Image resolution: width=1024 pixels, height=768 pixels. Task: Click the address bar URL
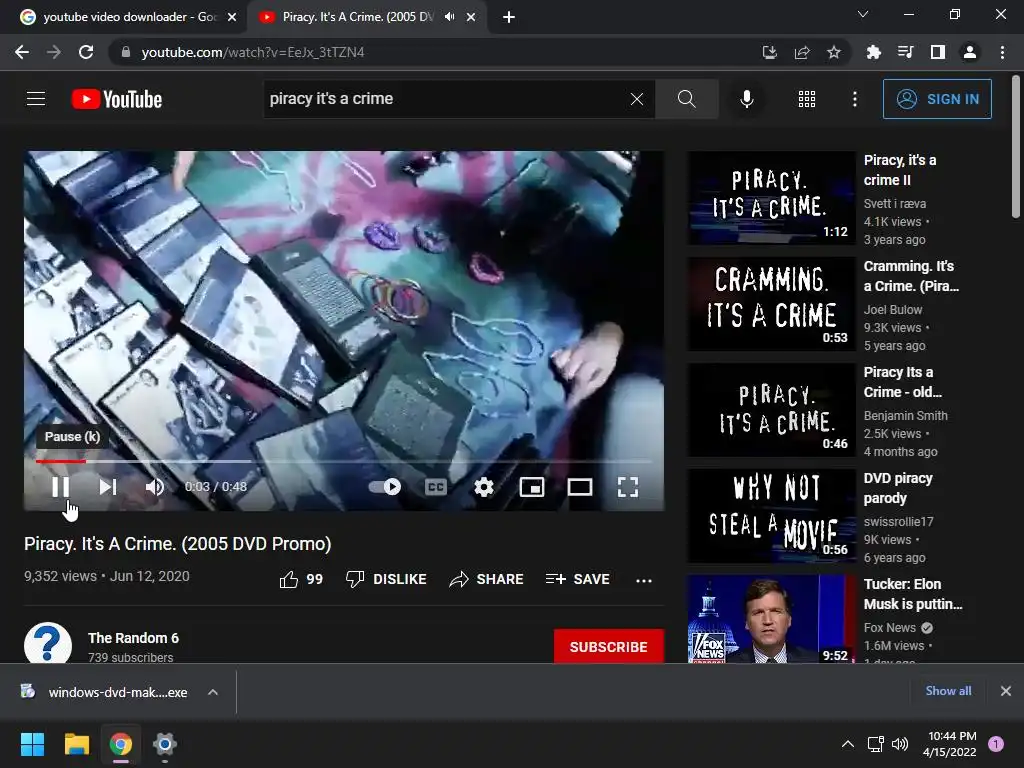pos(253,52)
